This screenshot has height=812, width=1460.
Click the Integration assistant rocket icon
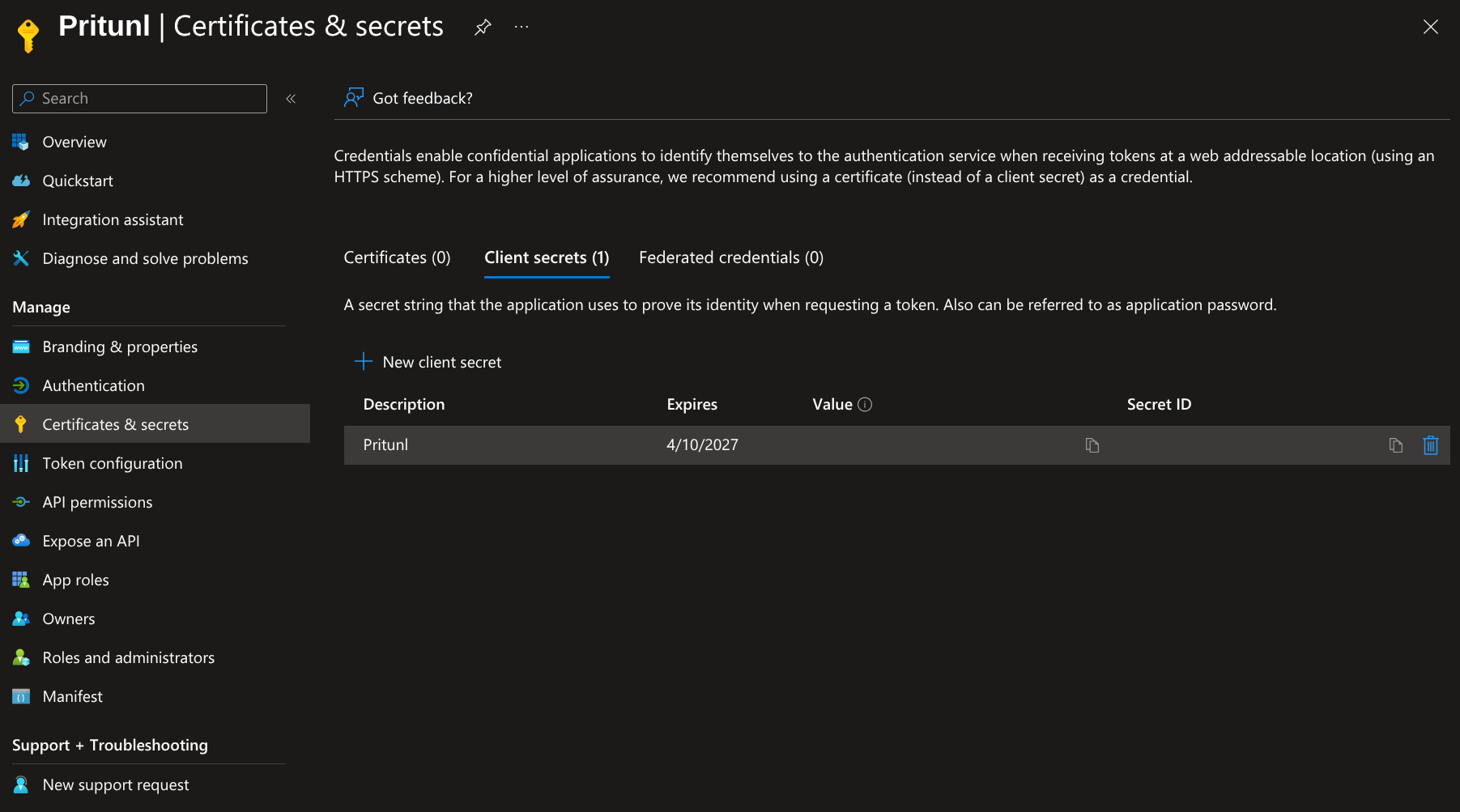21,220
